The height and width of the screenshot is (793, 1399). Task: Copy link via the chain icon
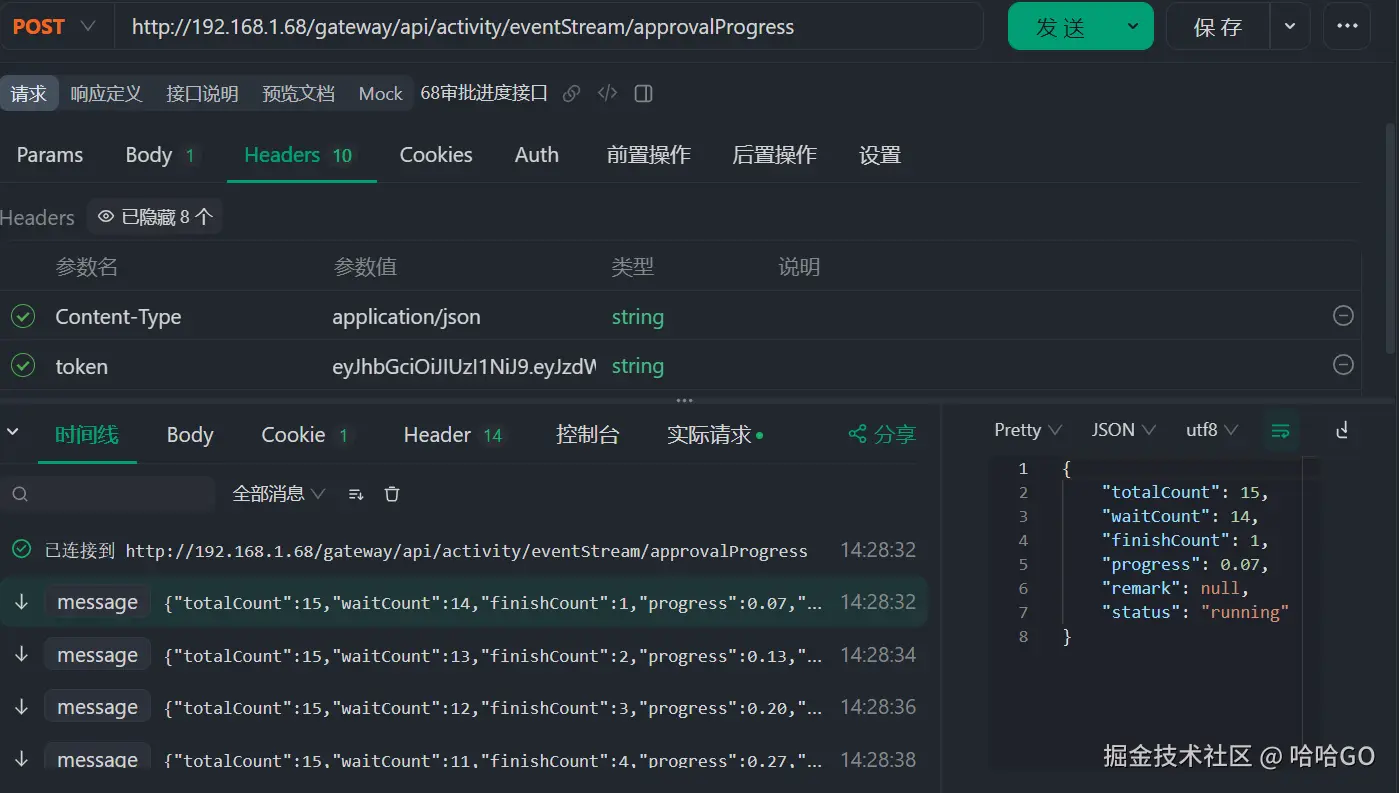click(x=572, y=94)
